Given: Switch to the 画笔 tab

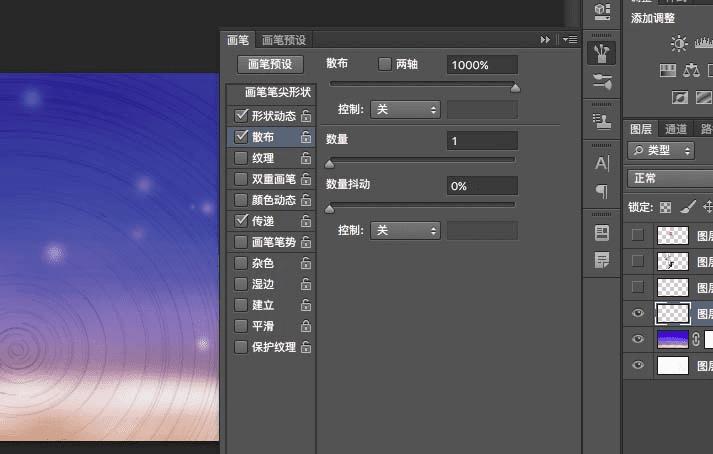Looking at the screenshot, I should [x=238, y=40].
